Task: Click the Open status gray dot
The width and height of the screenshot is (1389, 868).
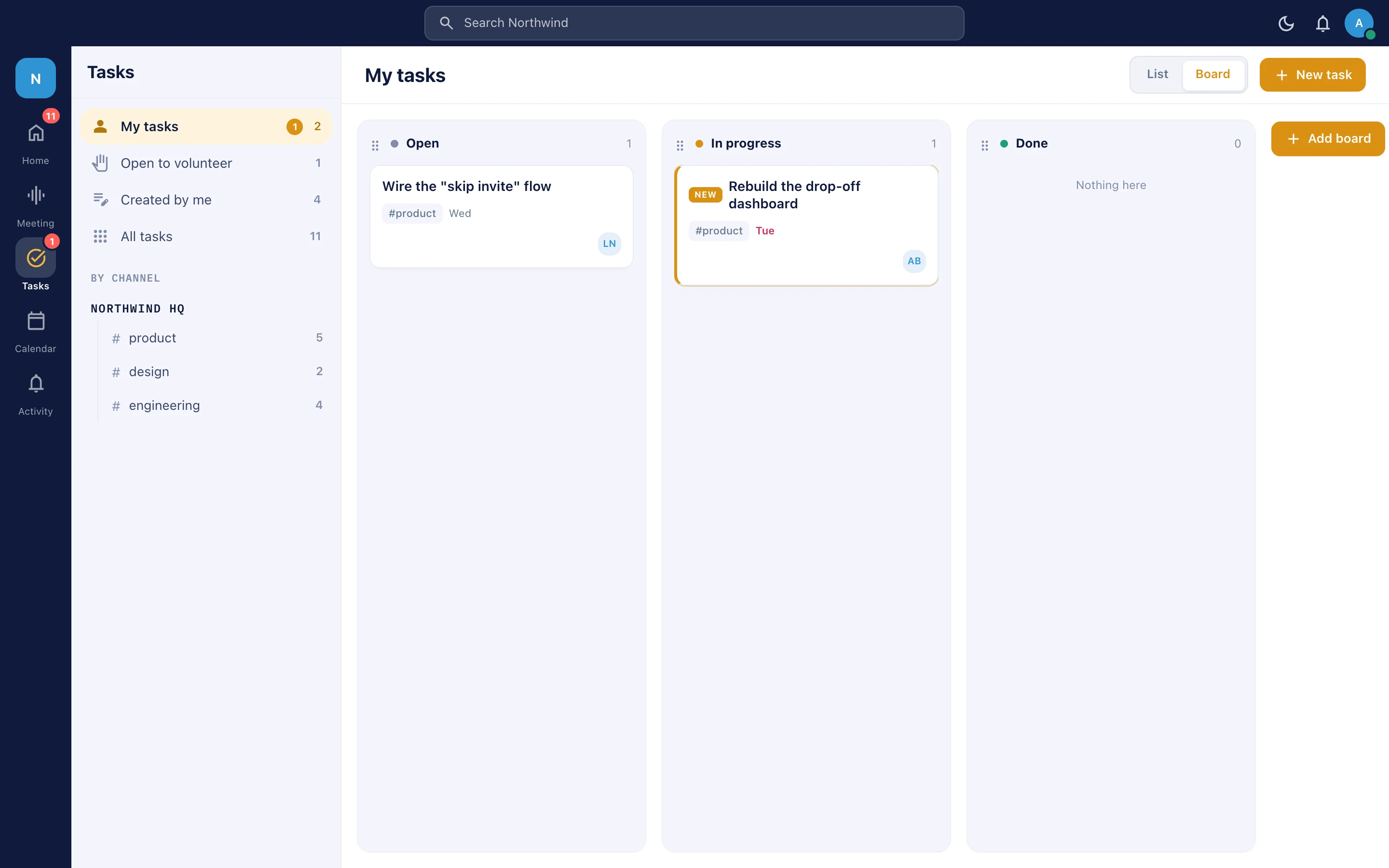Action: [x=395, y=144]
